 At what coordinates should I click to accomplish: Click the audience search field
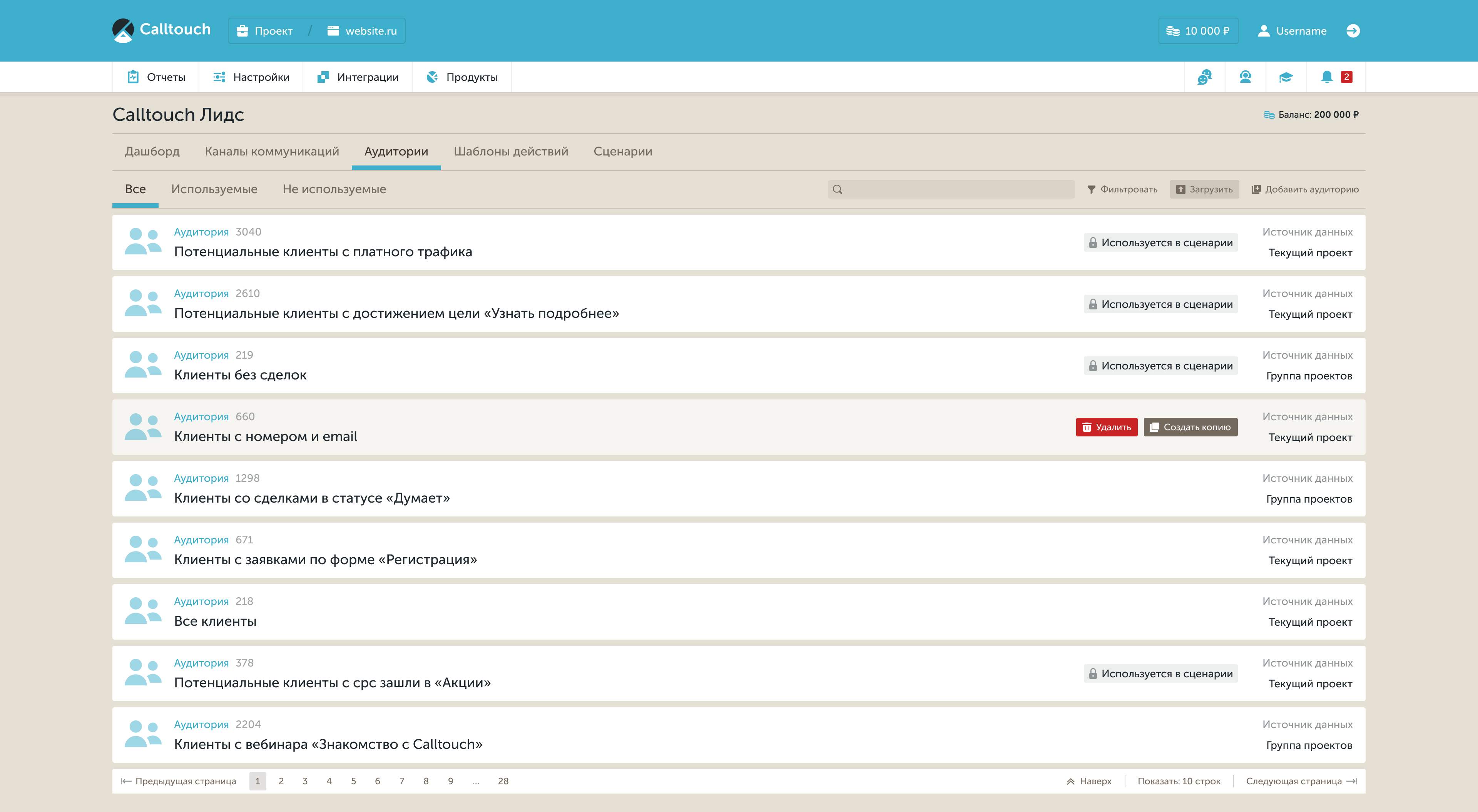[x=951, y=189]
